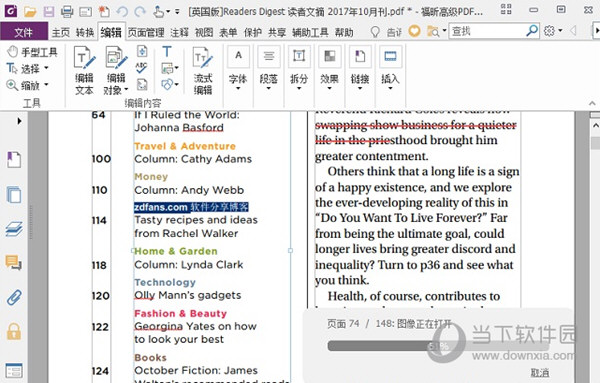Click the 'Fashion & Beauty' heading text

coord(180,313)
